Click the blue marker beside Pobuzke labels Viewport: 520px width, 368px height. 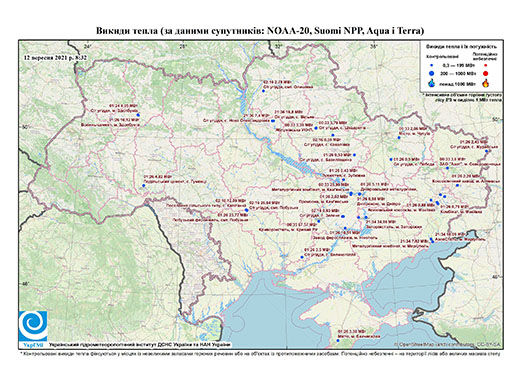click(x=246, y=210)
